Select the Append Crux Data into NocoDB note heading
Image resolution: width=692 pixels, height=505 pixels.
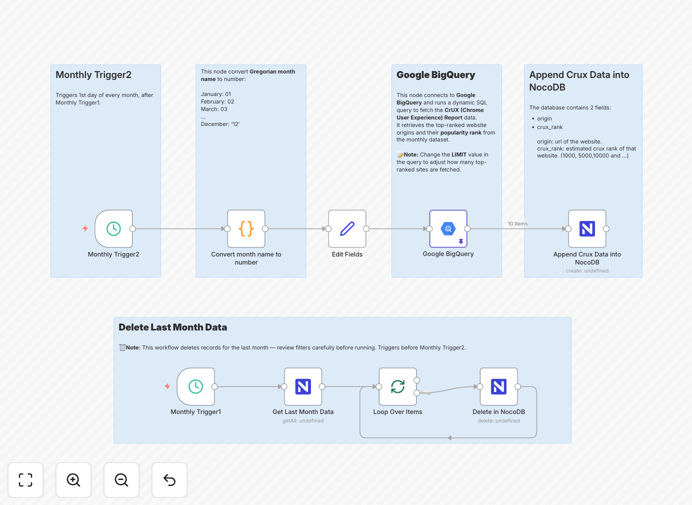tap(579, 81)
